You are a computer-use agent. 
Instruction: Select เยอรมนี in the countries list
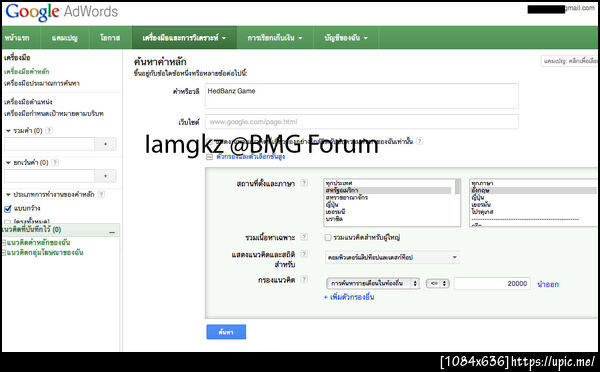tap(388, 212)
